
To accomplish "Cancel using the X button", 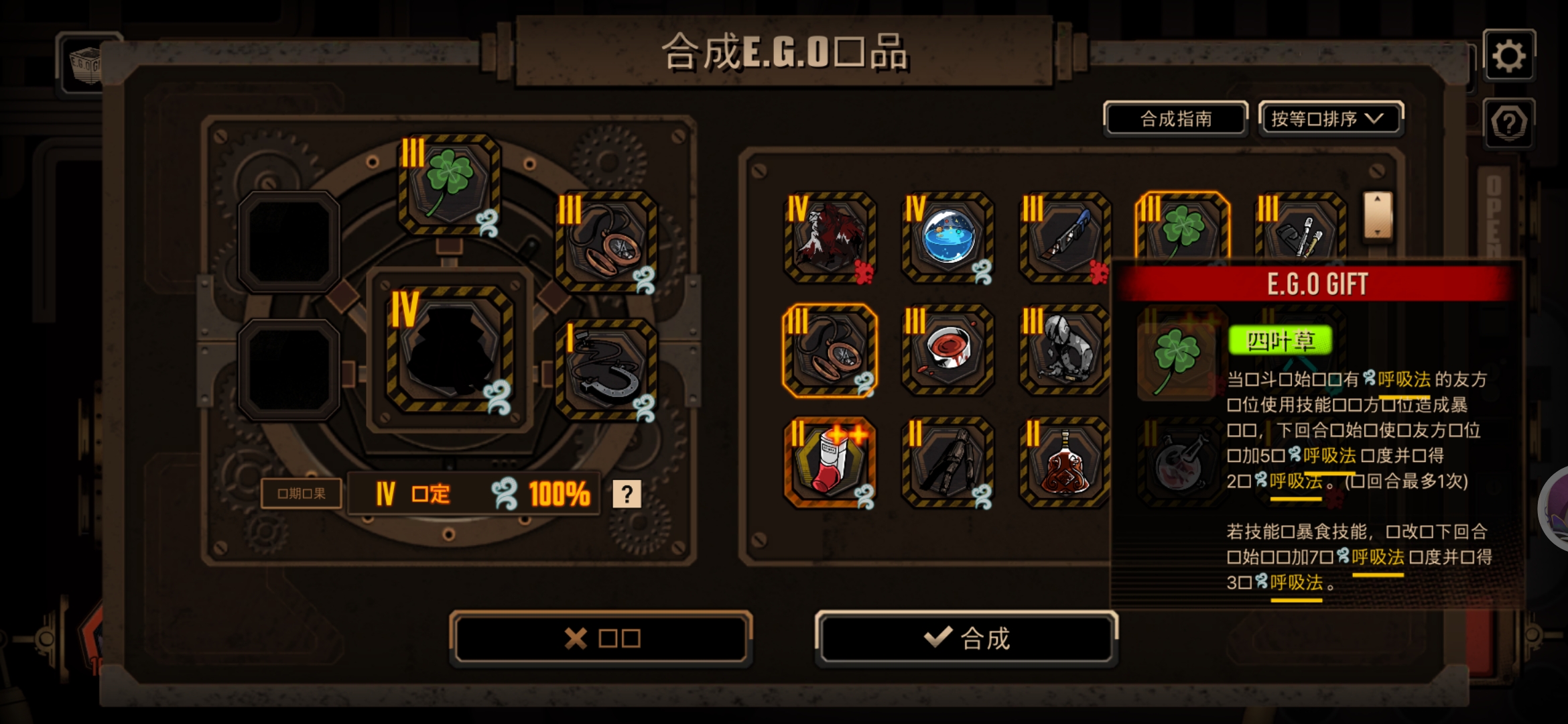I will point(601,638).
